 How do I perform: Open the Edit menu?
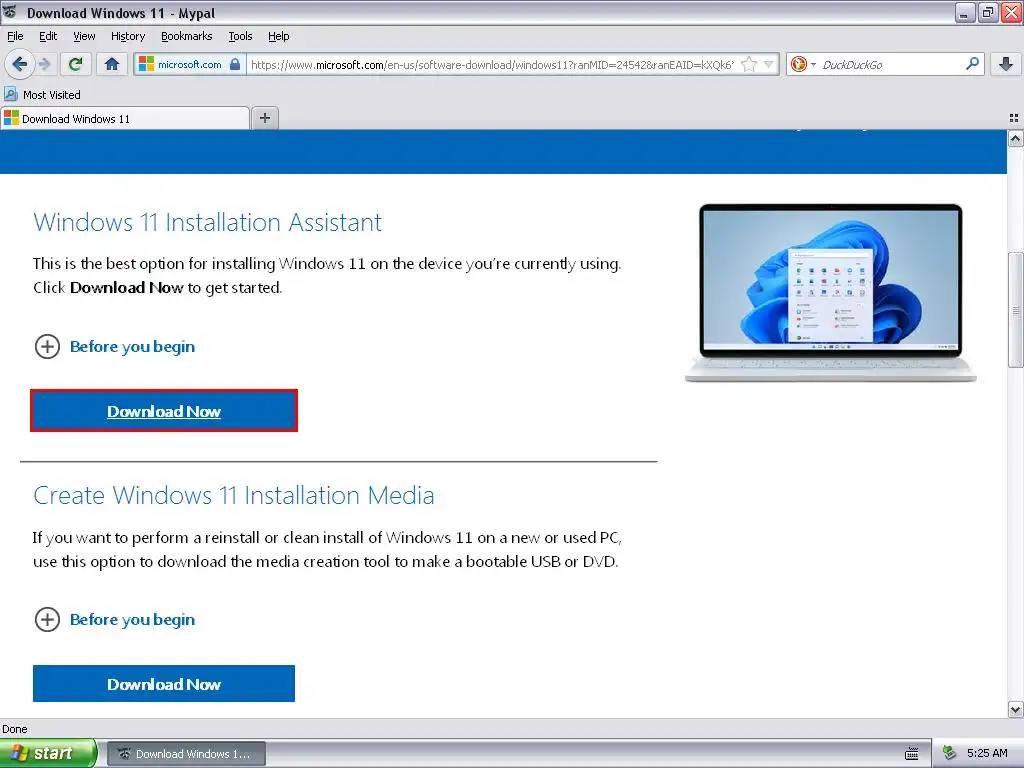(48, 36)
